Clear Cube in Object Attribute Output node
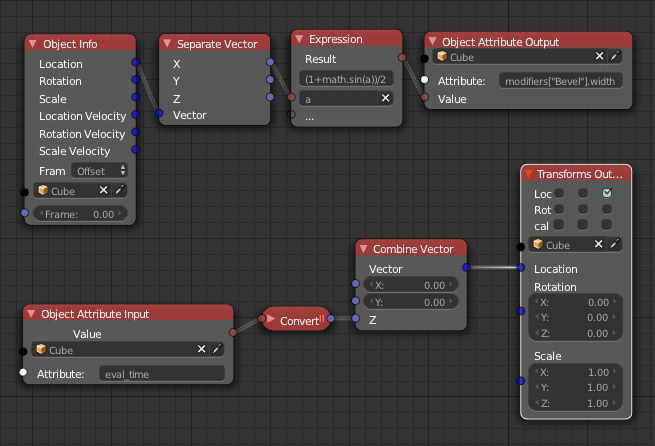Viewport: 655px width, 446px height. click(x=599, y=56)
